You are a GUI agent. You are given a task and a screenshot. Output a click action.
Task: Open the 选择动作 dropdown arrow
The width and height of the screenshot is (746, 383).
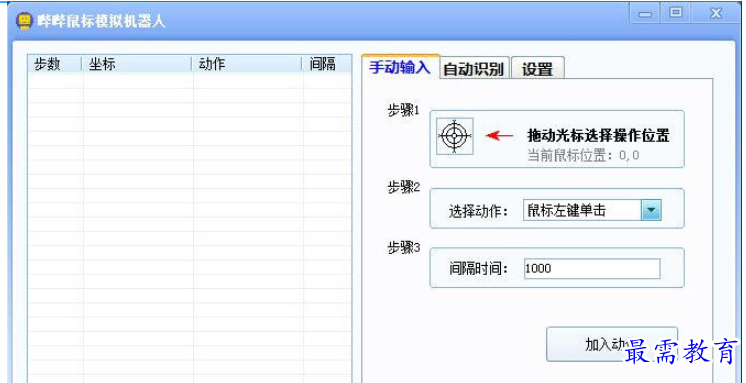tap(651, 210)
